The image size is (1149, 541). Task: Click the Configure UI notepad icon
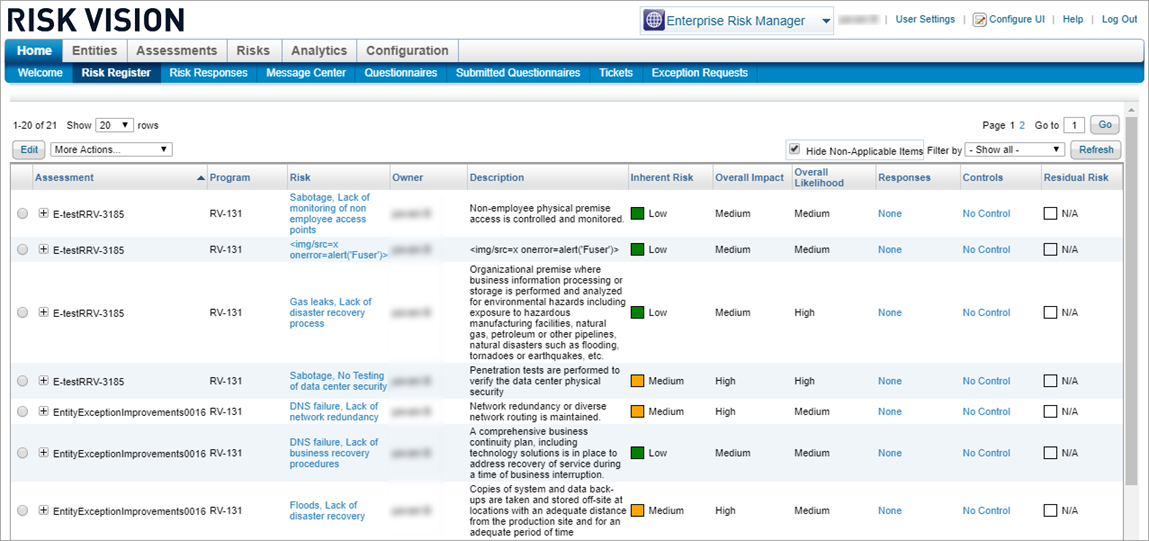(x=979, y=20)
